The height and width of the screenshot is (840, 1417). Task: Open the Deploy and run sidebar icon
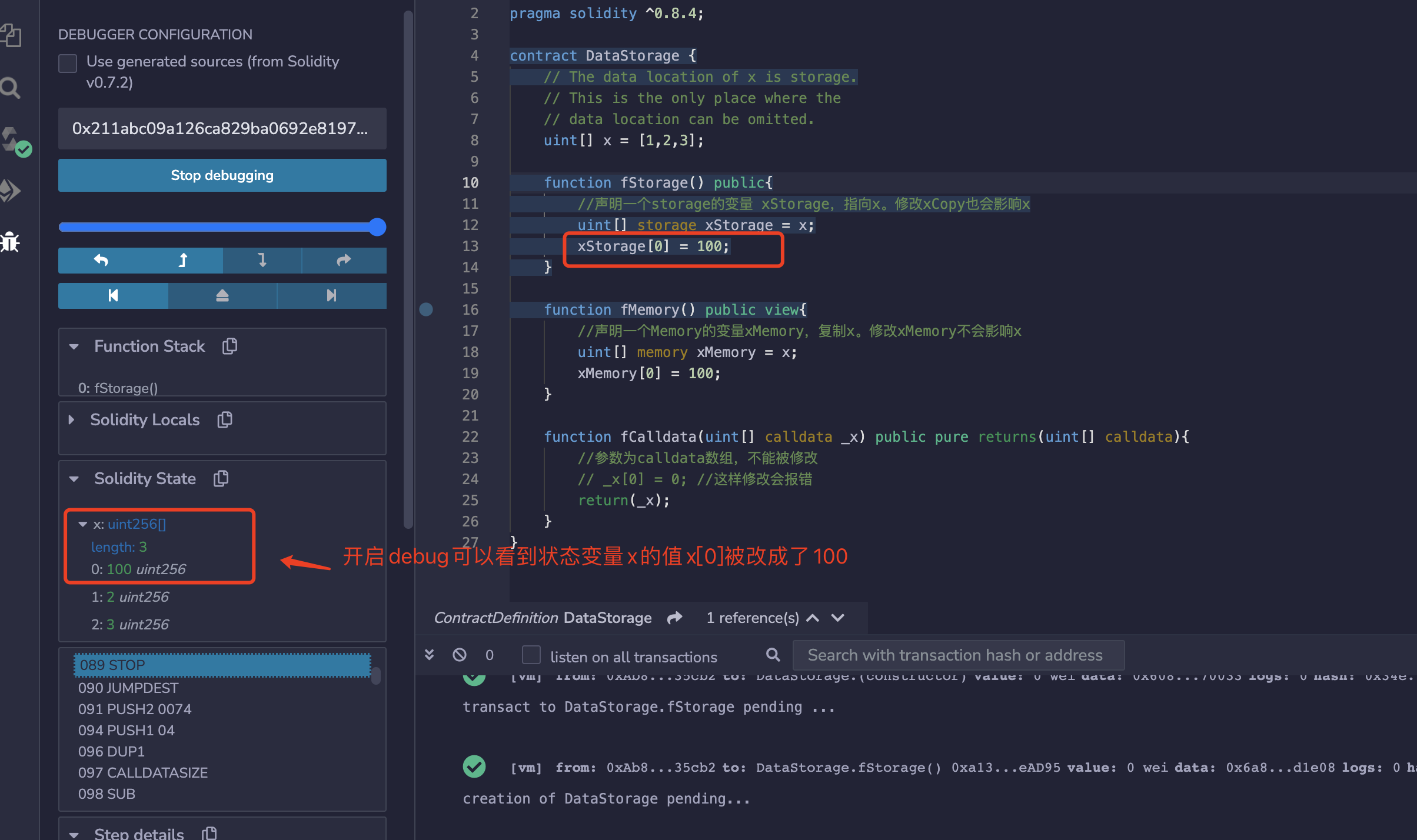pos(12,191)
